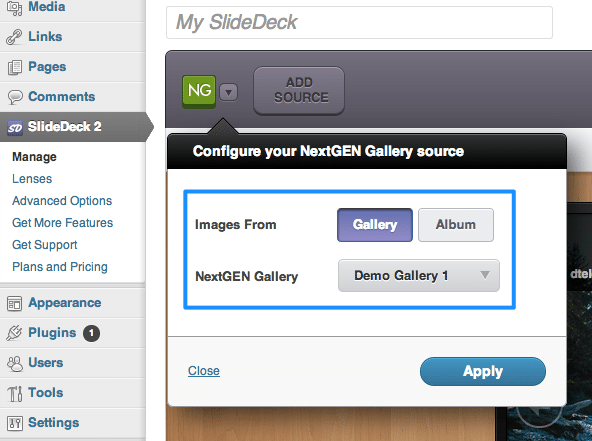
Task: Click the Plugins plug icon
Action: pyautogui.click(x=14, y=333)
